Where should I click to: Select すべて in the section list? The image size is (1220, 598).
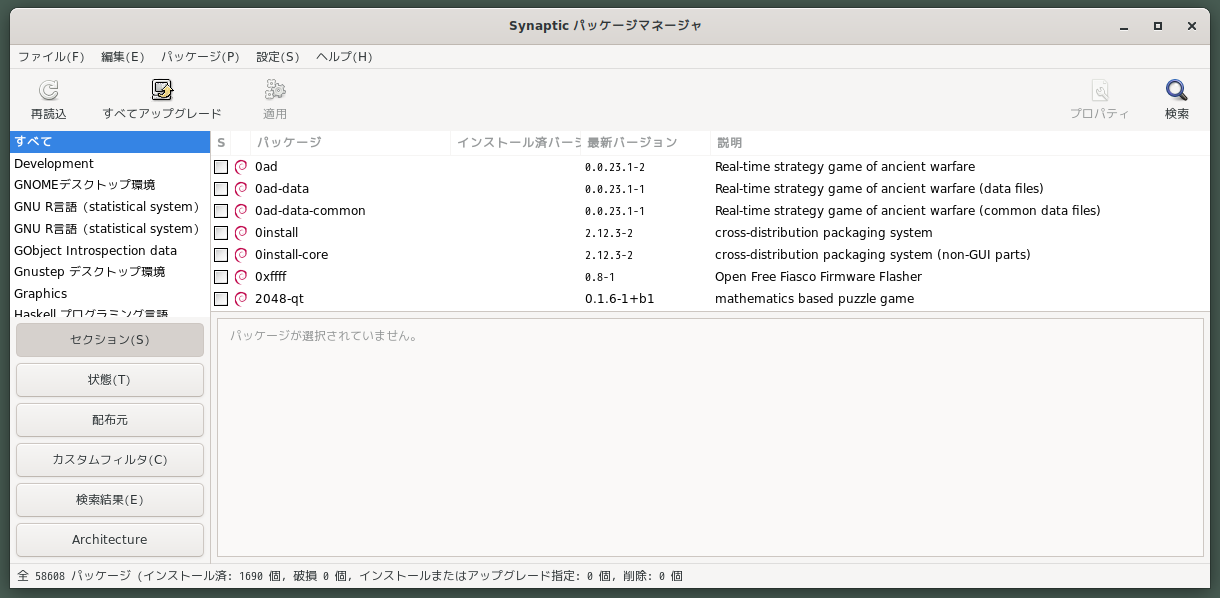(110, 141)
